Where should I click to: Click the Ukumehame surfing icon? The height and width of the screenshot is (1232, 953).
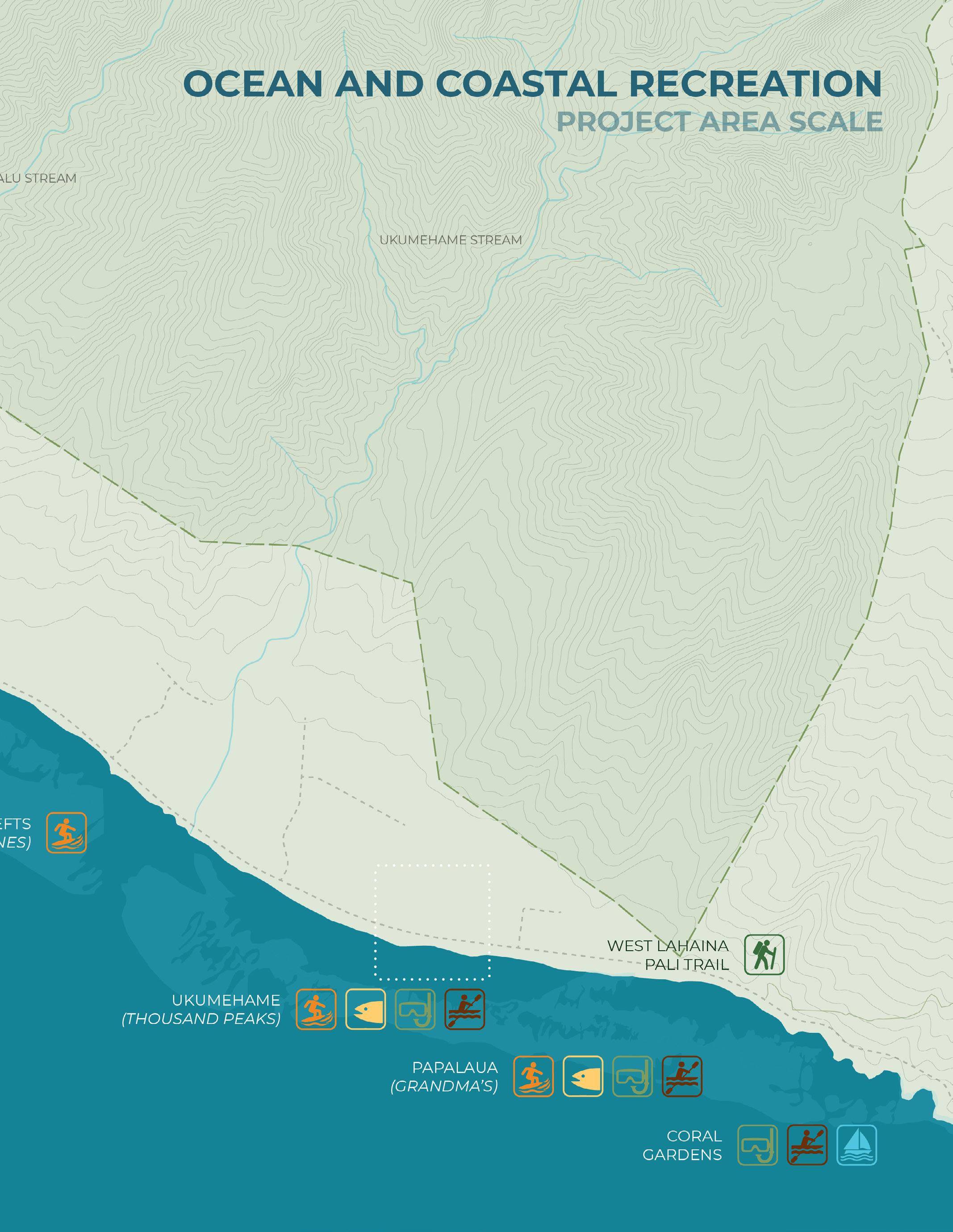pos(316,1009)
